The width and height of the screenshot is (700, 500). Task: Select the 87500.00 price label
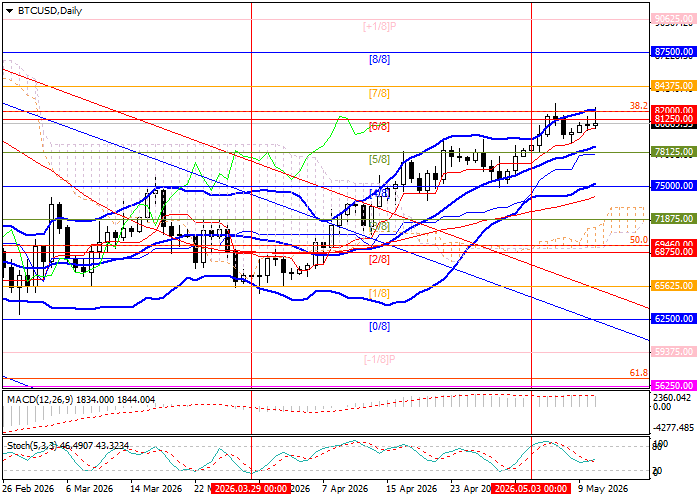click(674, 52)
